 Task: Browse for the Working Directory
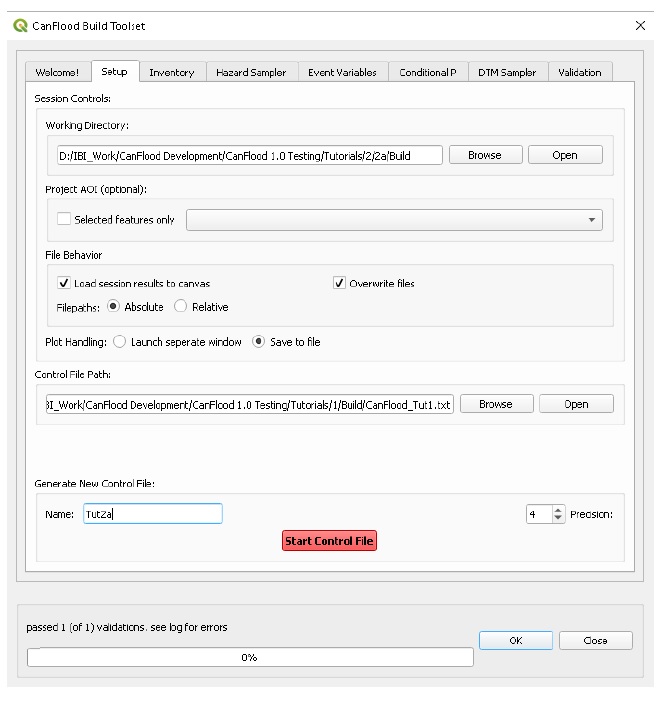click(485, 155)
